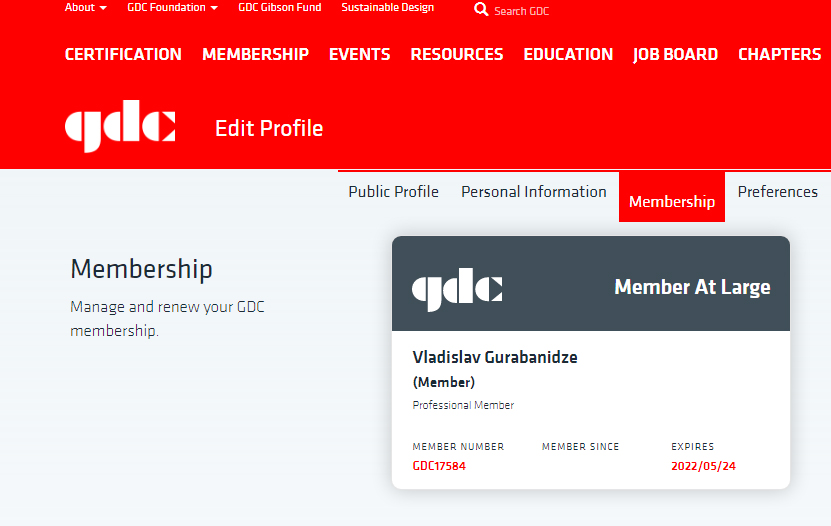Navigate to the Education section
The image size is (831, 526).
(x=568, y=54)
